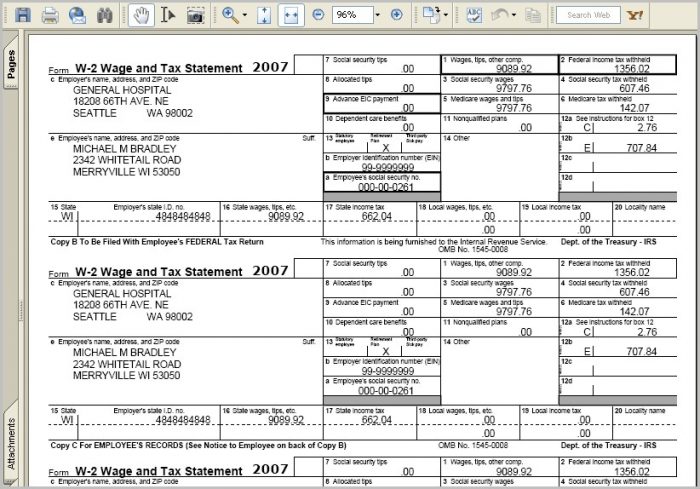The height and width of the screenshot is (489, 700).
Task: Save a copy with the floppy disk icon
Action: [23, 15]
